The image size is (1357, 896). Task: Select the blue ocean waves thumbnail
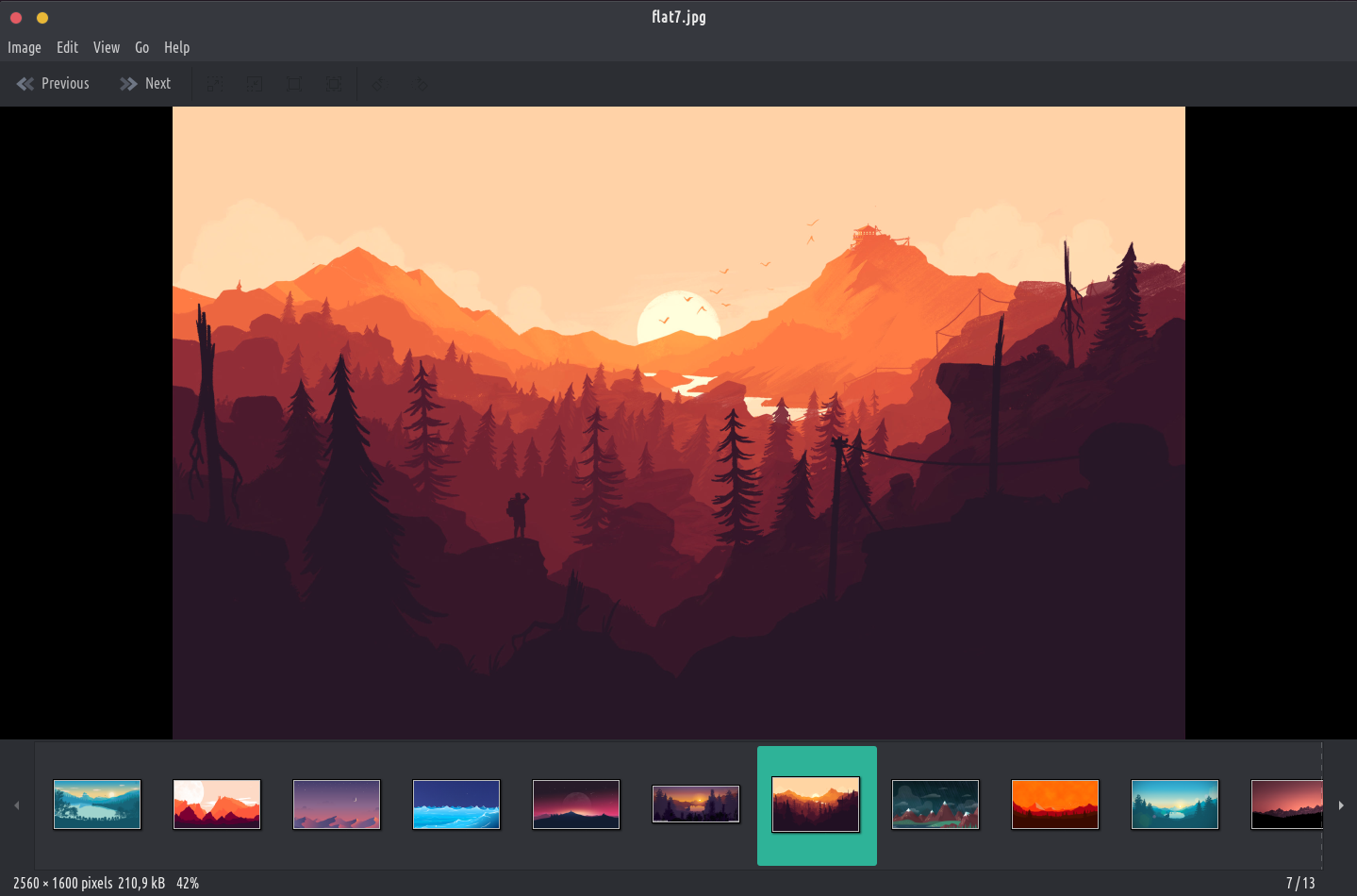click(456, 805)
